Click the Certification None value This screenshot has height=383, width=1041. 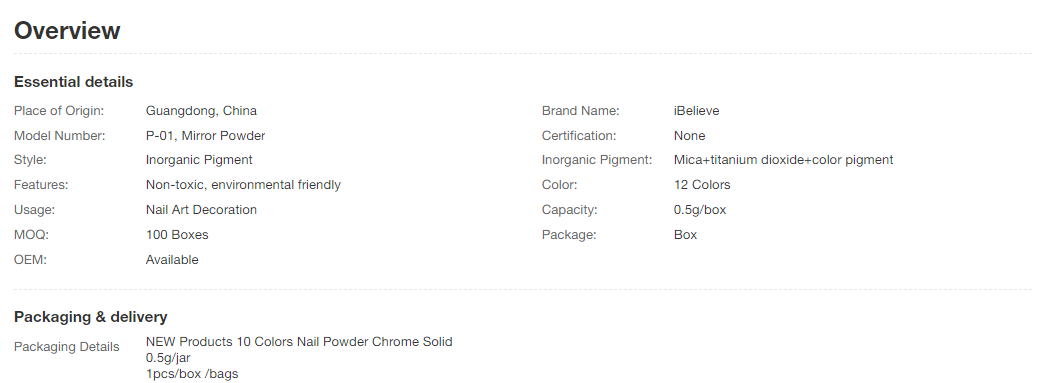tap(689, 135)
